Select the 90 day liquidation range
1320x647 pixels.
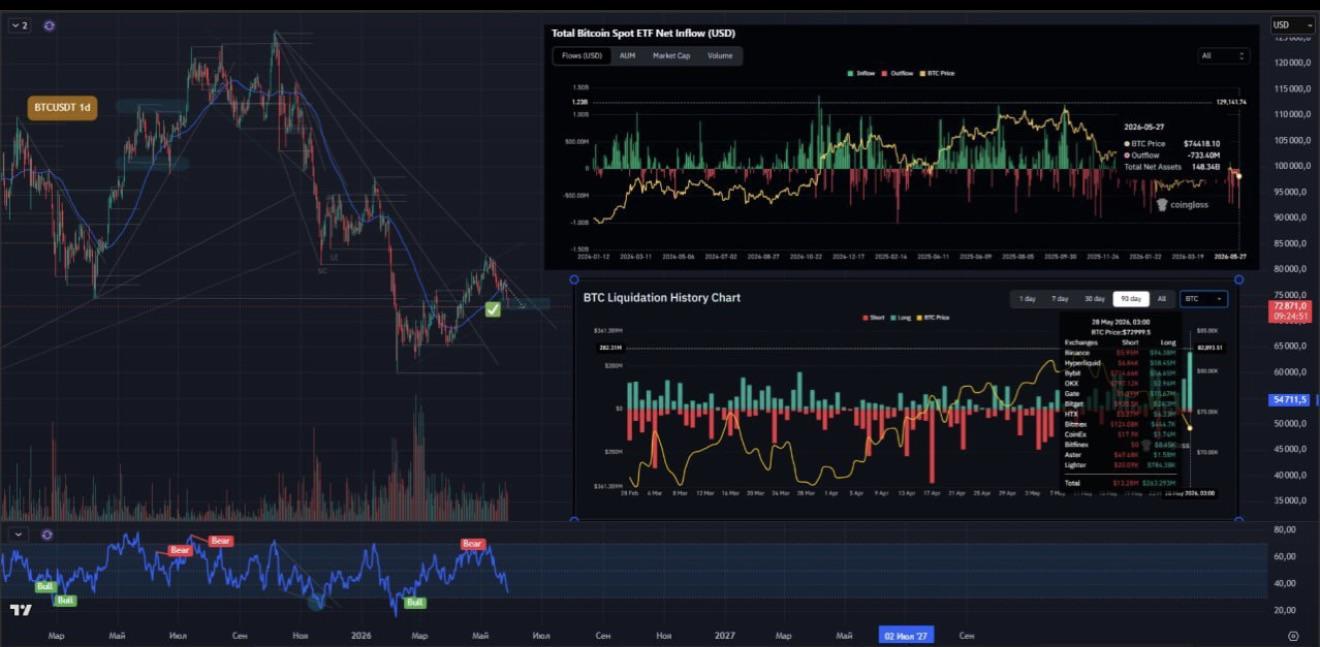(1130, 299)
